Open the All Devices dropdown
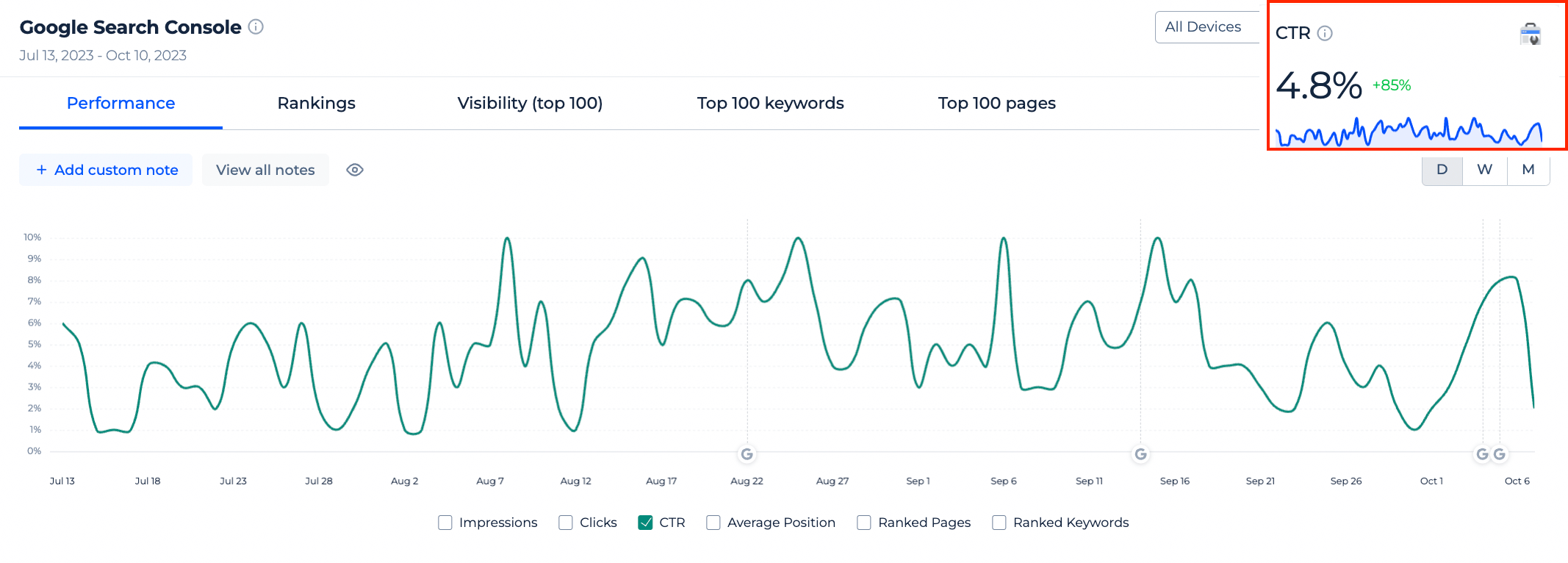The image size is (1568, 563). click(x=1208, y=27)
